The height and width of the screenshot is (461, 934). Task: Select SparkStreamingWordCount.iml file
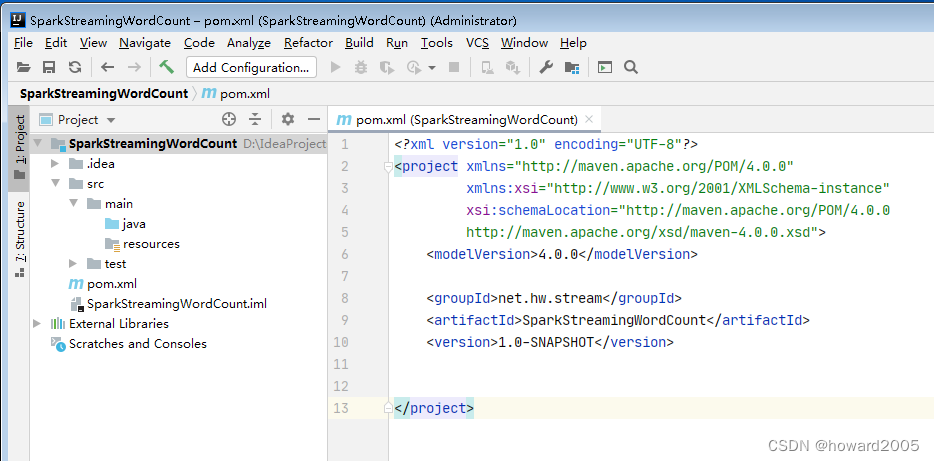point(177,304)
